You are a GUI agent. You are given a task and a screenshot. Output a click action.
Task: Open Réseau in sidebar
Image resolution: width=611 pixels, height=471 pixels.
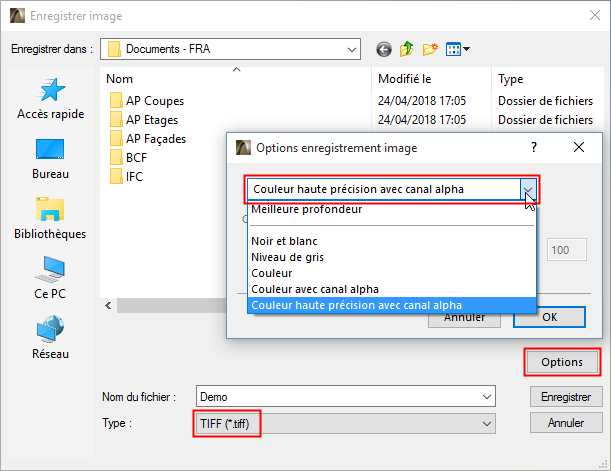tap(50, 338)
